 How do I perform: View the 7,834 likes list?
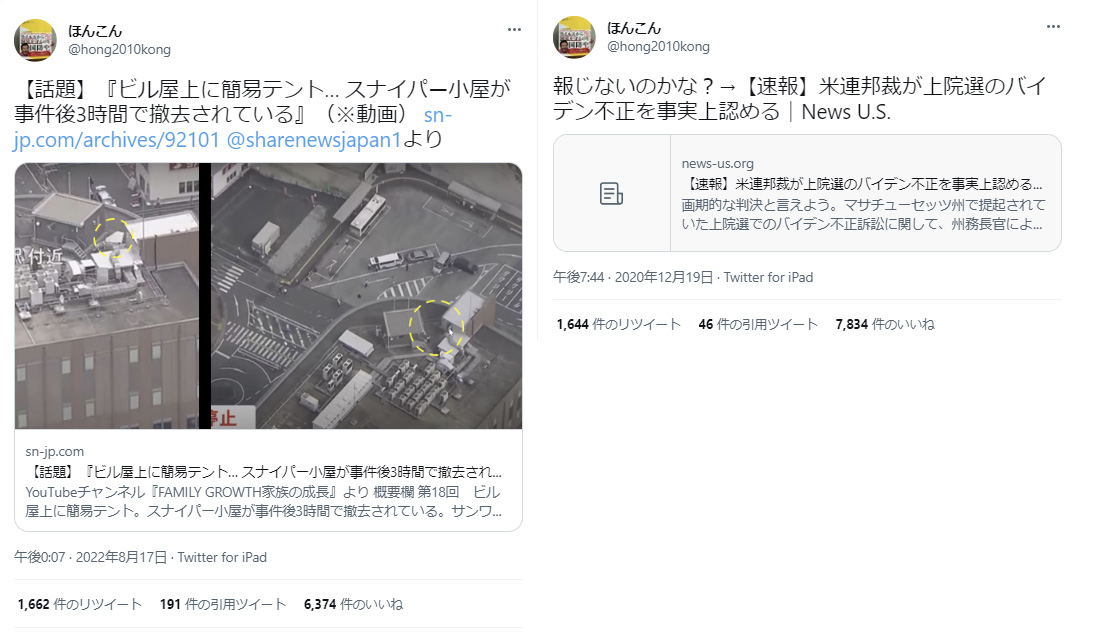(x=885, y=324)
